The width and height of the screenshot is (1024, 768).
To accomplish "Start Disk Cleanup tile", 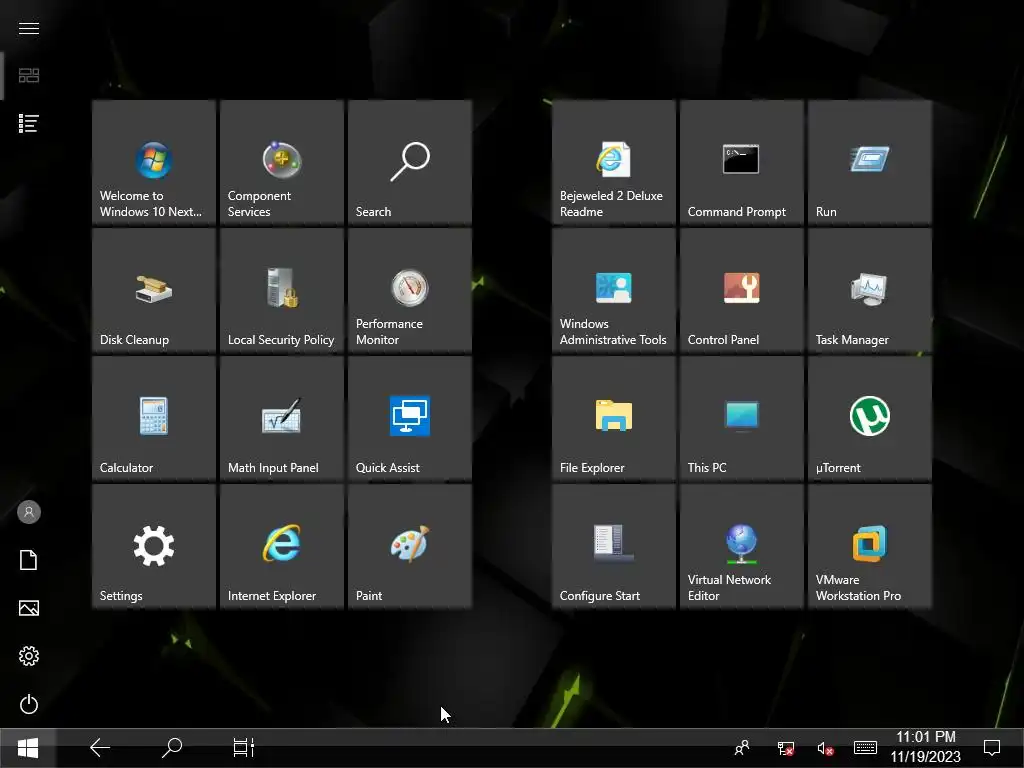I will [154, 291].
